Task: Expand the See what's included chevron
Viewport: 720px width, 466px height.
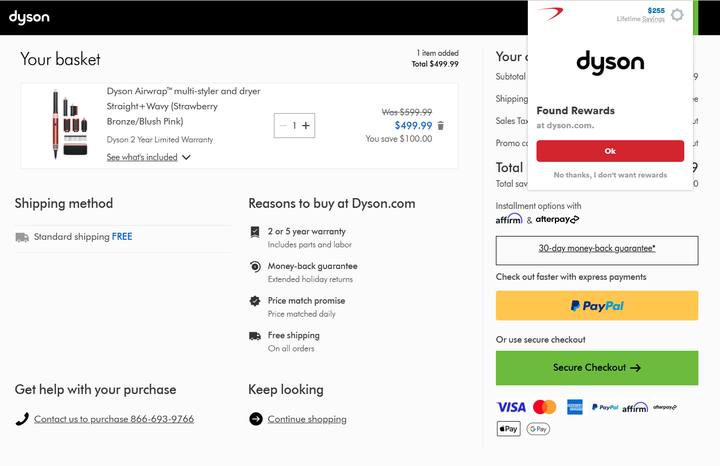Action: [186, 157]
